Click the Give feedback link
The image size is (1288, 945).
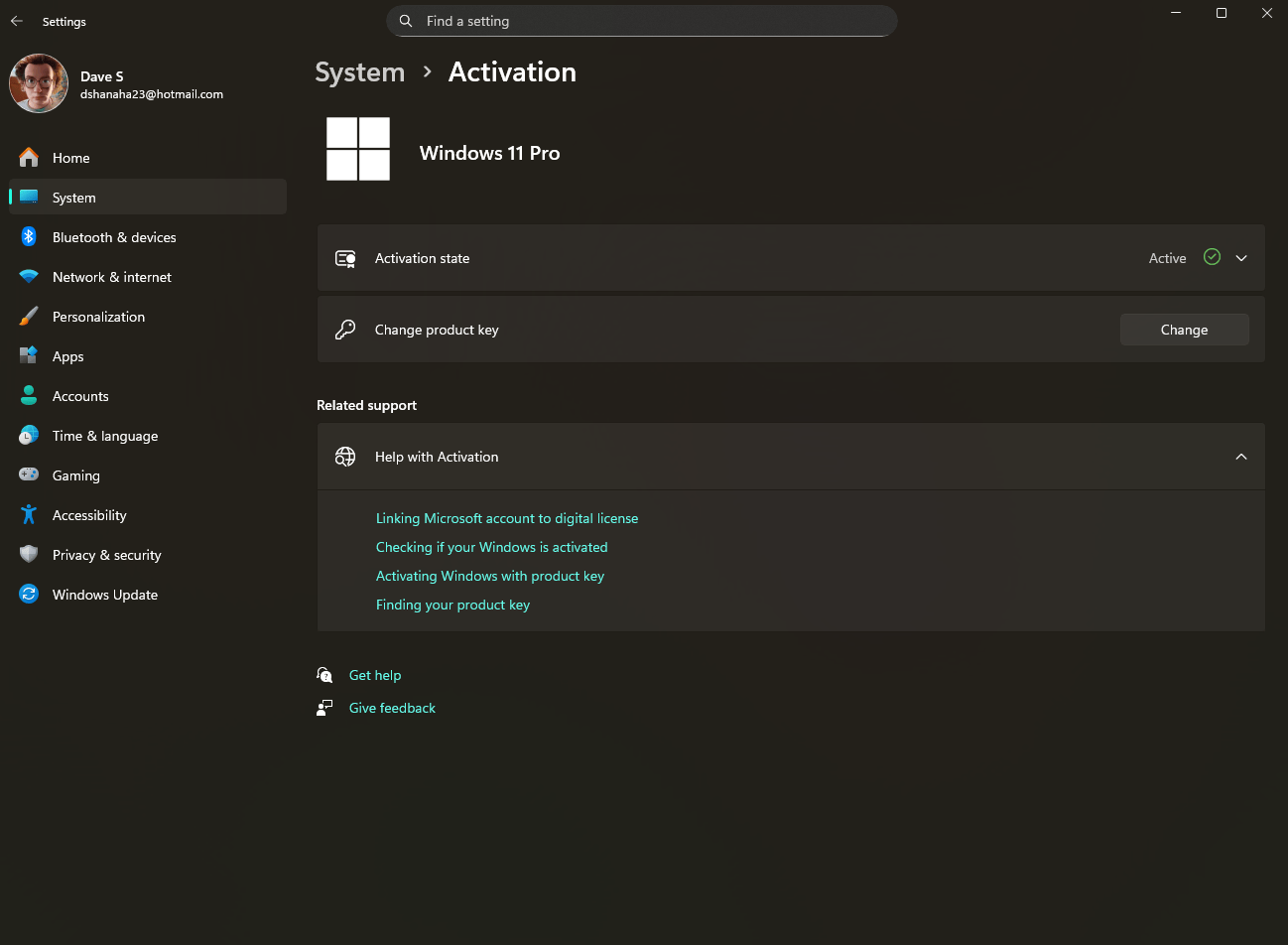click(x=392, y=708)
